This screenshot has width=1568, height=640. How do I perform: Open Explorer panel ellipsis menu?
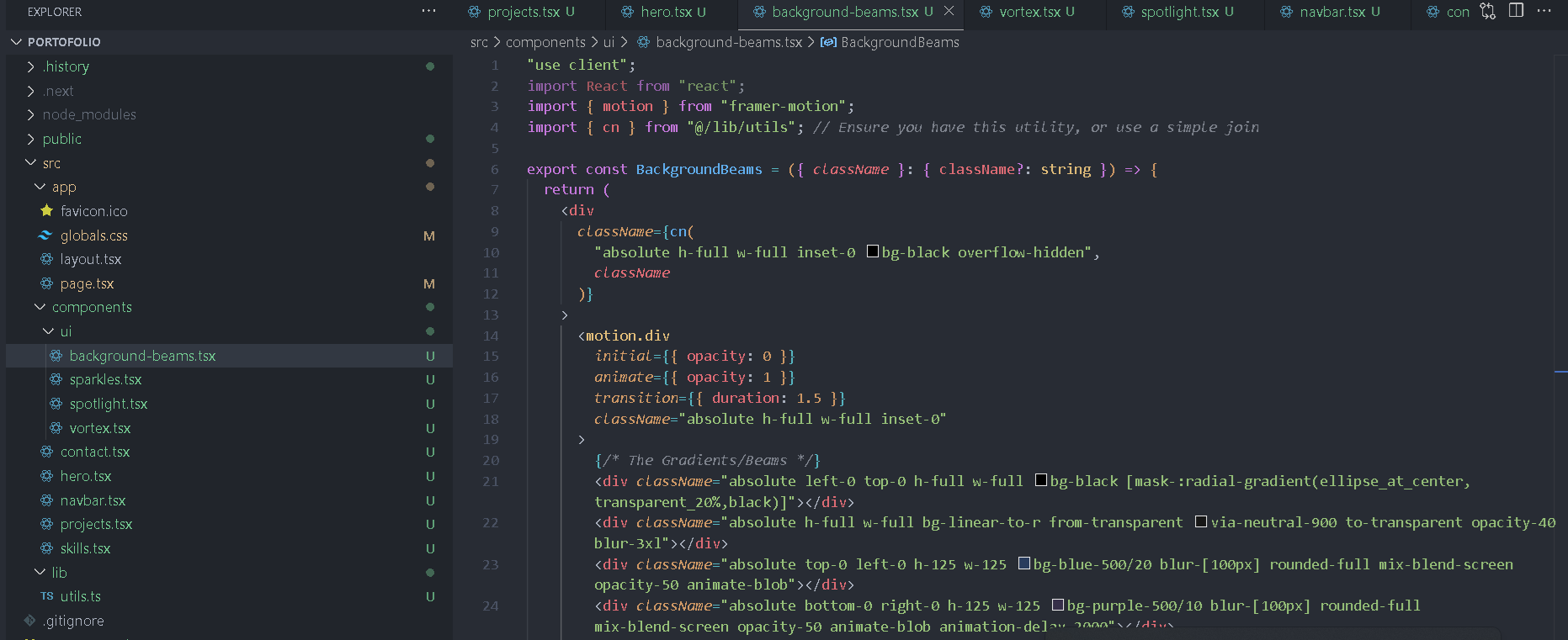click(x=428, y=11)
